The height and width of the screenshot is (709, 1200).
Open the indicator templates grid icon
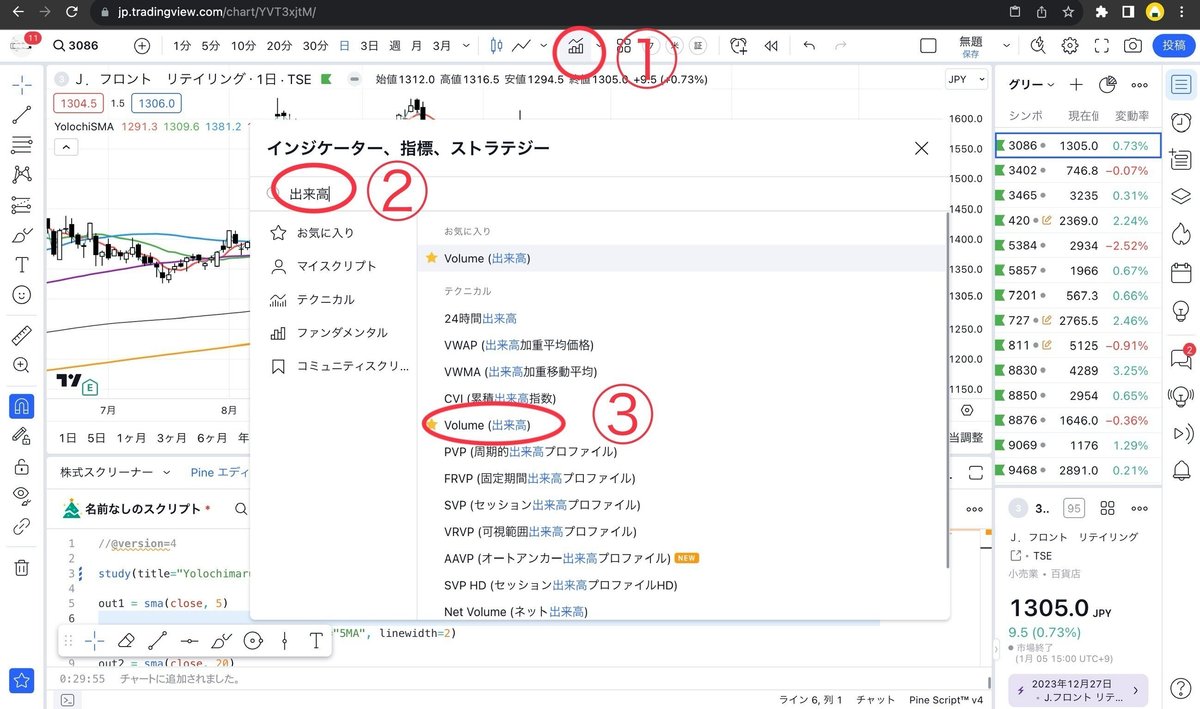tap(624, 45)
